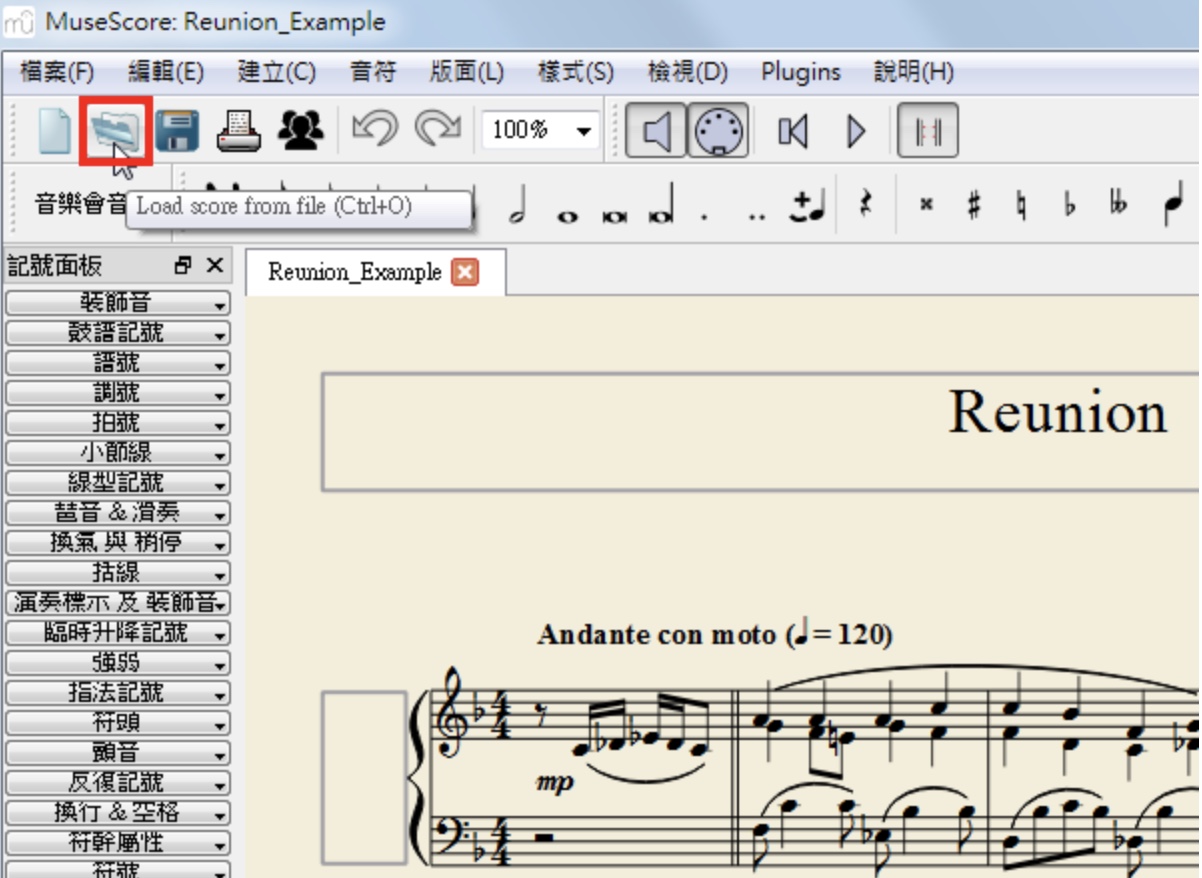Open the Plugins menu

click(x=801, y=72)
